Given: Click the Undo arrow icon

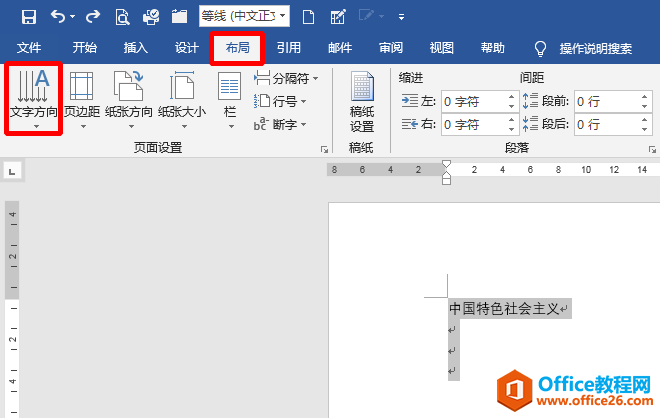Looking at the screenshot, I should point(58,17).
